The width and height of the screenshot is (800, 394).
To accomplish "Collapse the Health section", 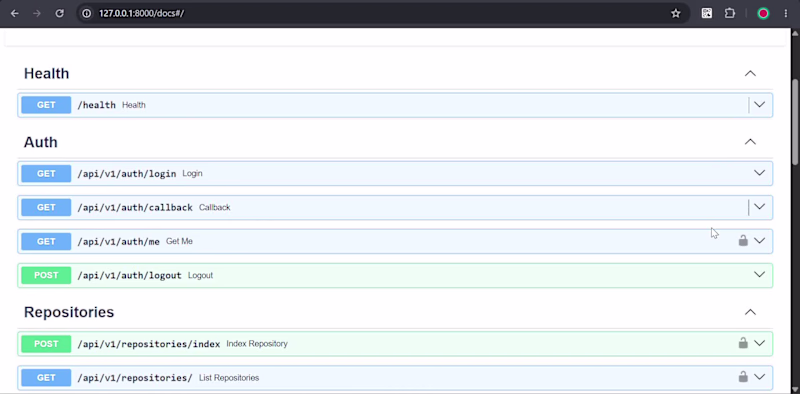I will click(x=750, y=73).
